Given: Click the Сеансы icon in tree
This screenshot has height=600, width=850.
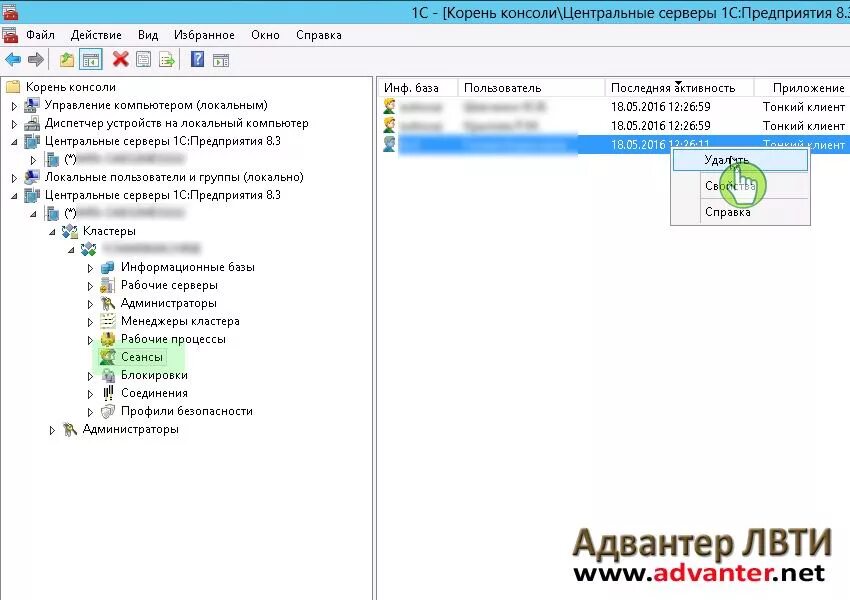Looking at the screenshot, I should 107,357.
